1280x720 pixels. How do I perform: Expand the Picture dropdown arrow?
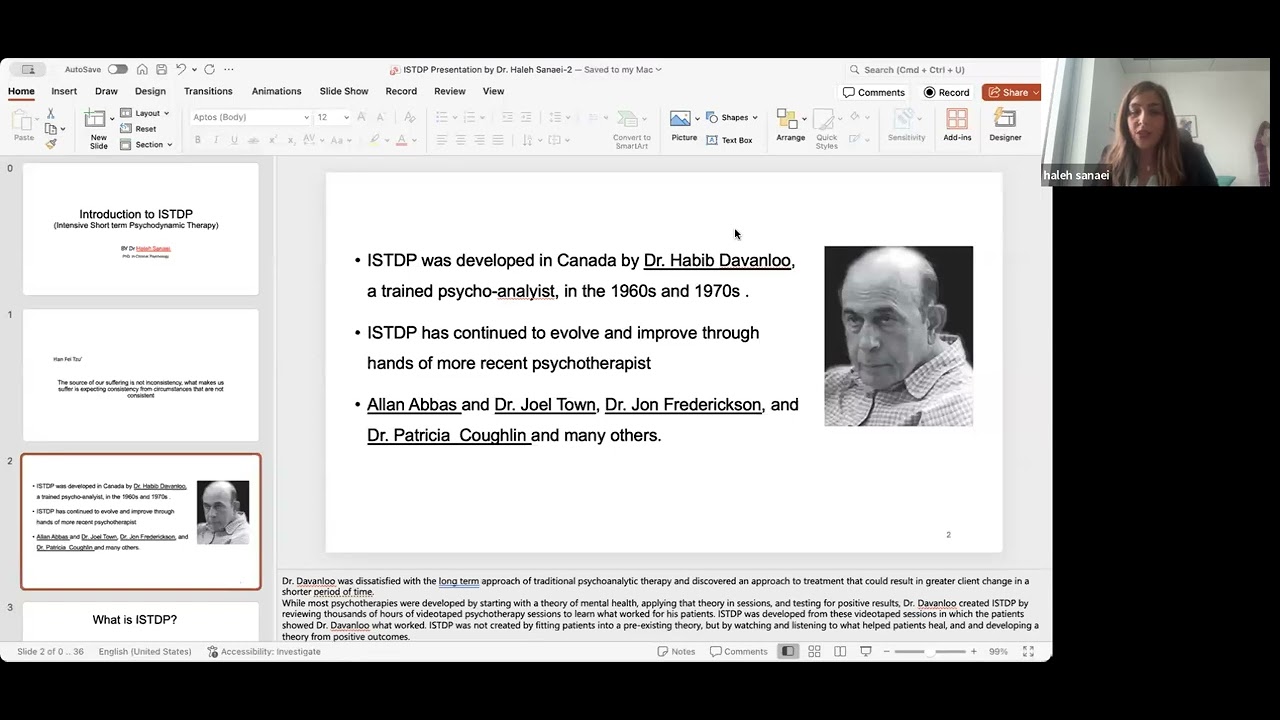click(697, 119)
